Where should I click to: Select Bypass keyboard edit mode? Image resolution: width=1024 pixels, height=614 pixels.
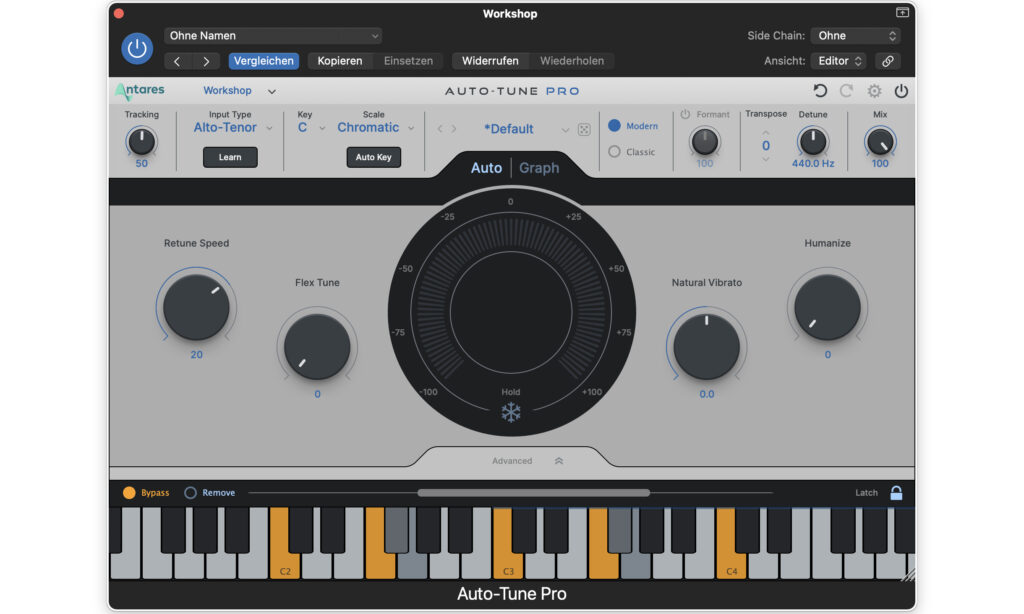pyautogui.click(x=129, y=493)
